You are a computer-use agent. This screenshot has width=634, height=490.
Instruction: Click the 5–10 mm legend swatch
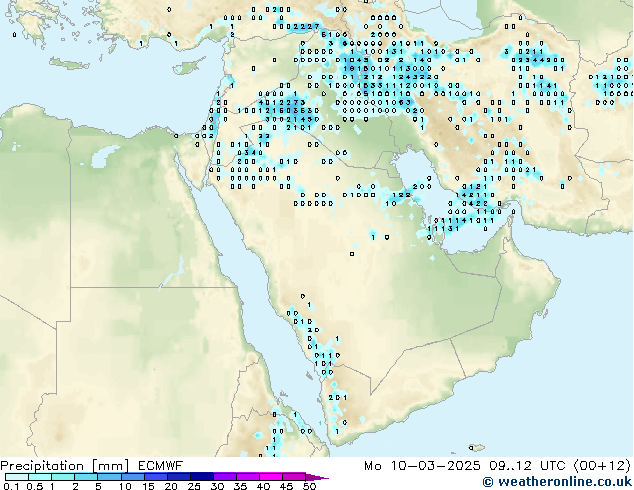click(x=109, y=477)
